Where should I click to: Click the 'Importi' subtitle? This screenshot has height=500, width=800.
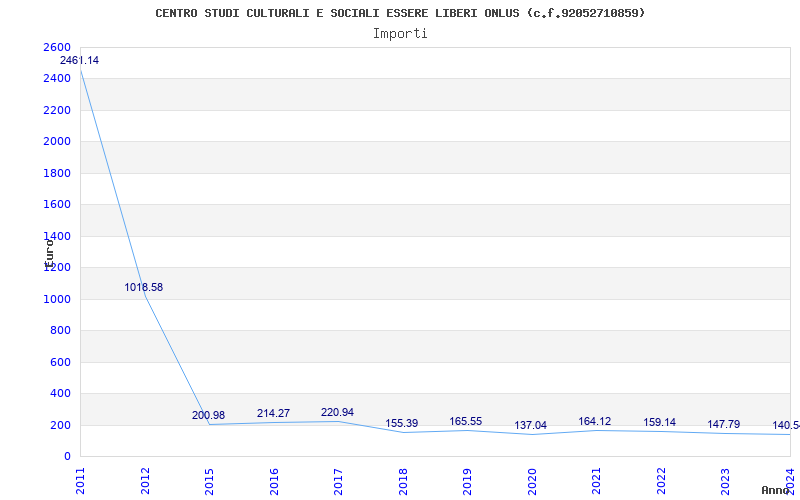click(x=400, y=33)
